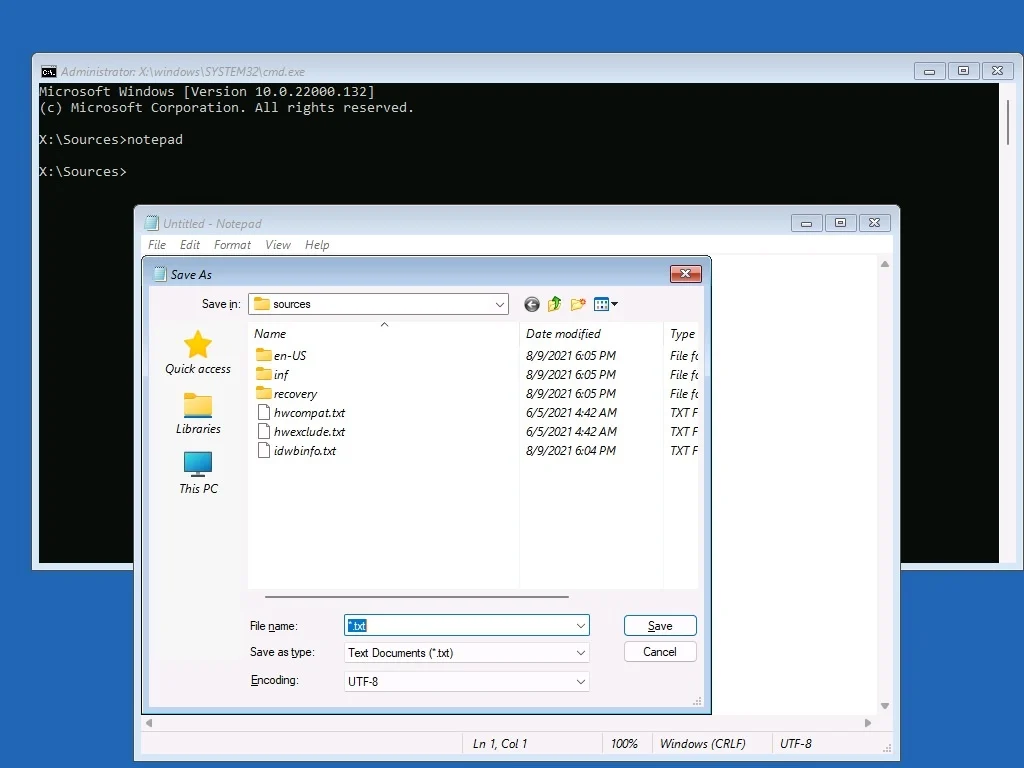Expand the Save in sources dropdown
Viewport: 1024px width, 768px height.
(x=500, y=304)
